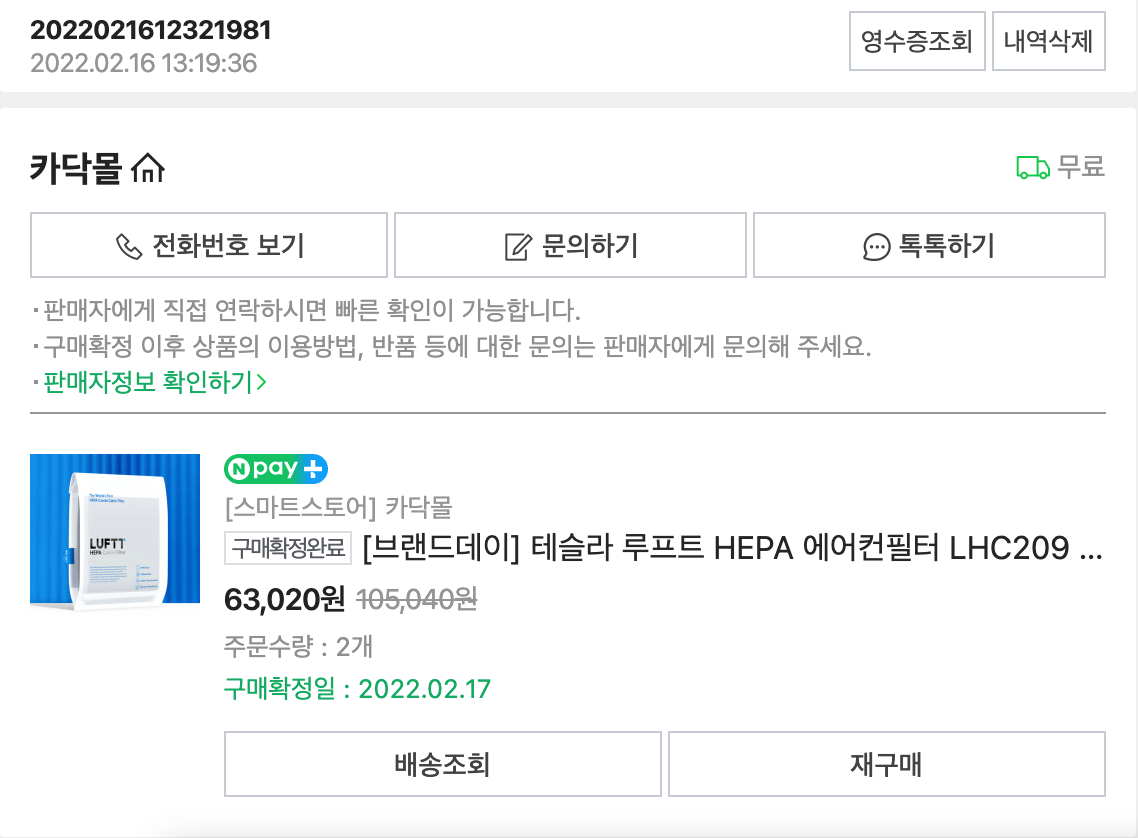Click the pencil edit icon in 문의하기
The image size is (1138, 838).
pos(518,246)
